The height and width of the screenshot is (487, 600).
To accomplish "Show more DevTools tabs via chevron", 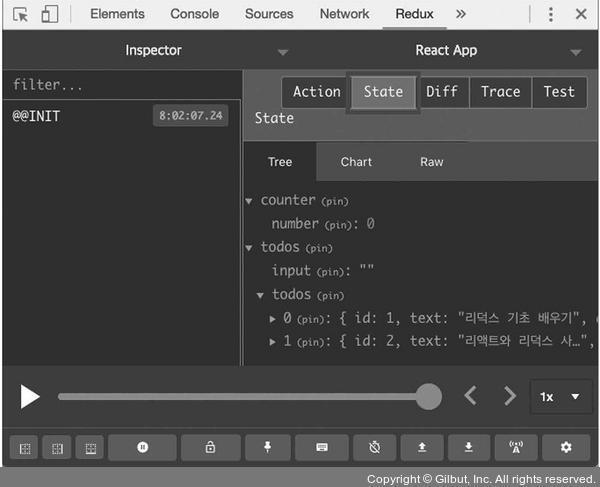I will point(461,14).
